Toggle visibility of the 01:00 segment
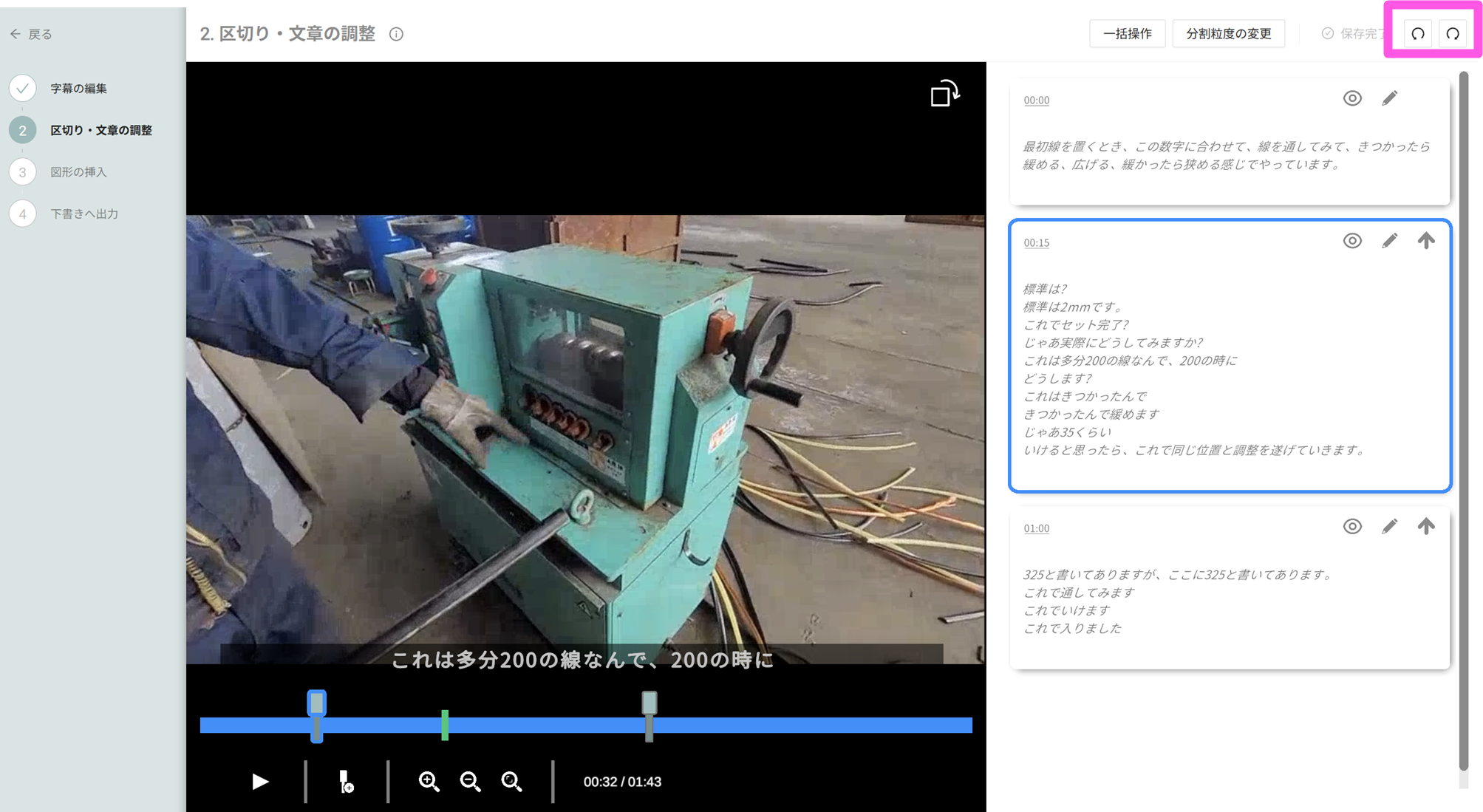This screenshot has height=812, width=1483. (1351, 526)
